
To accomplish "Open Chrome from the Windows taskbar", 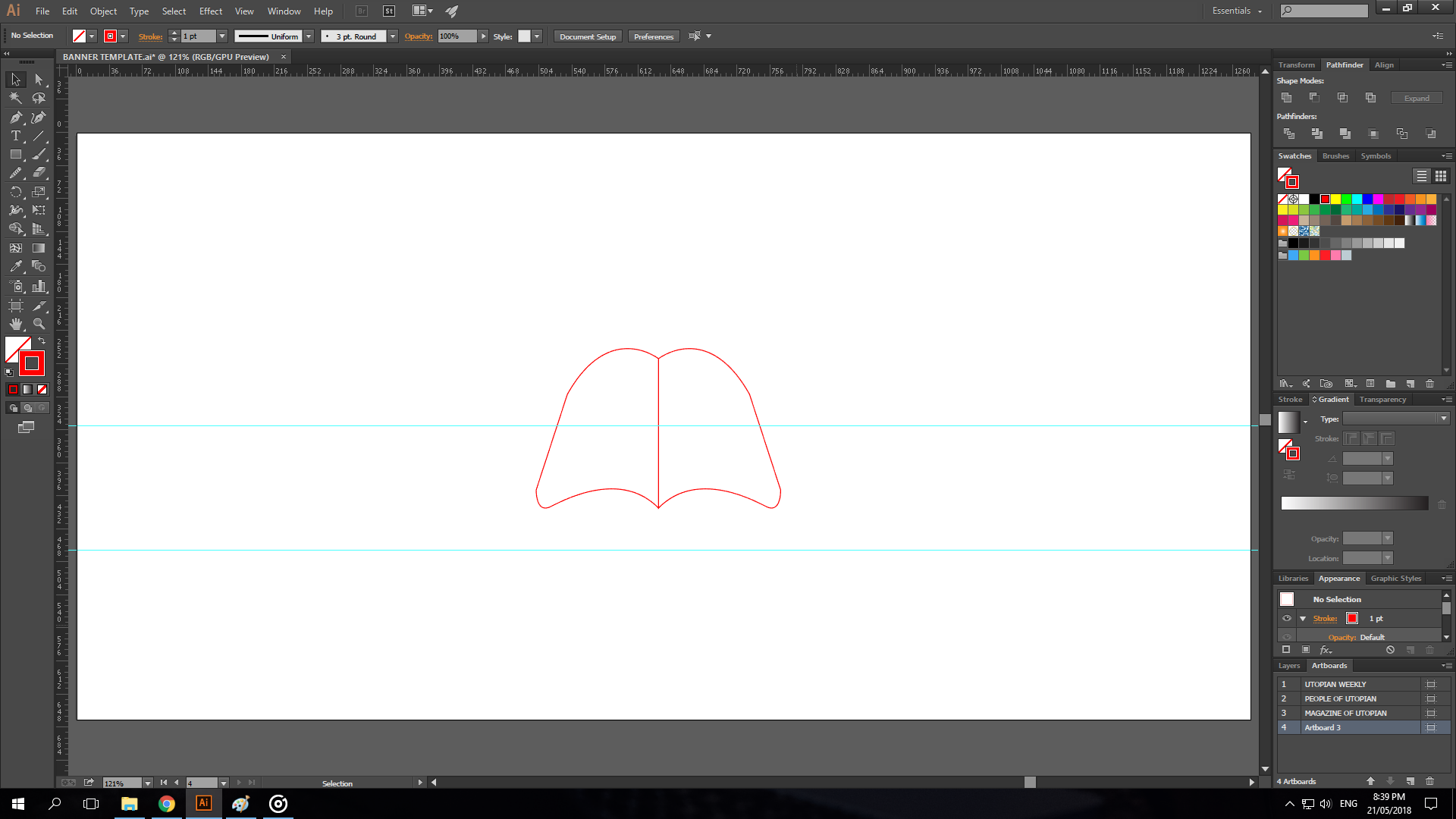I will [x=167, y=804].
